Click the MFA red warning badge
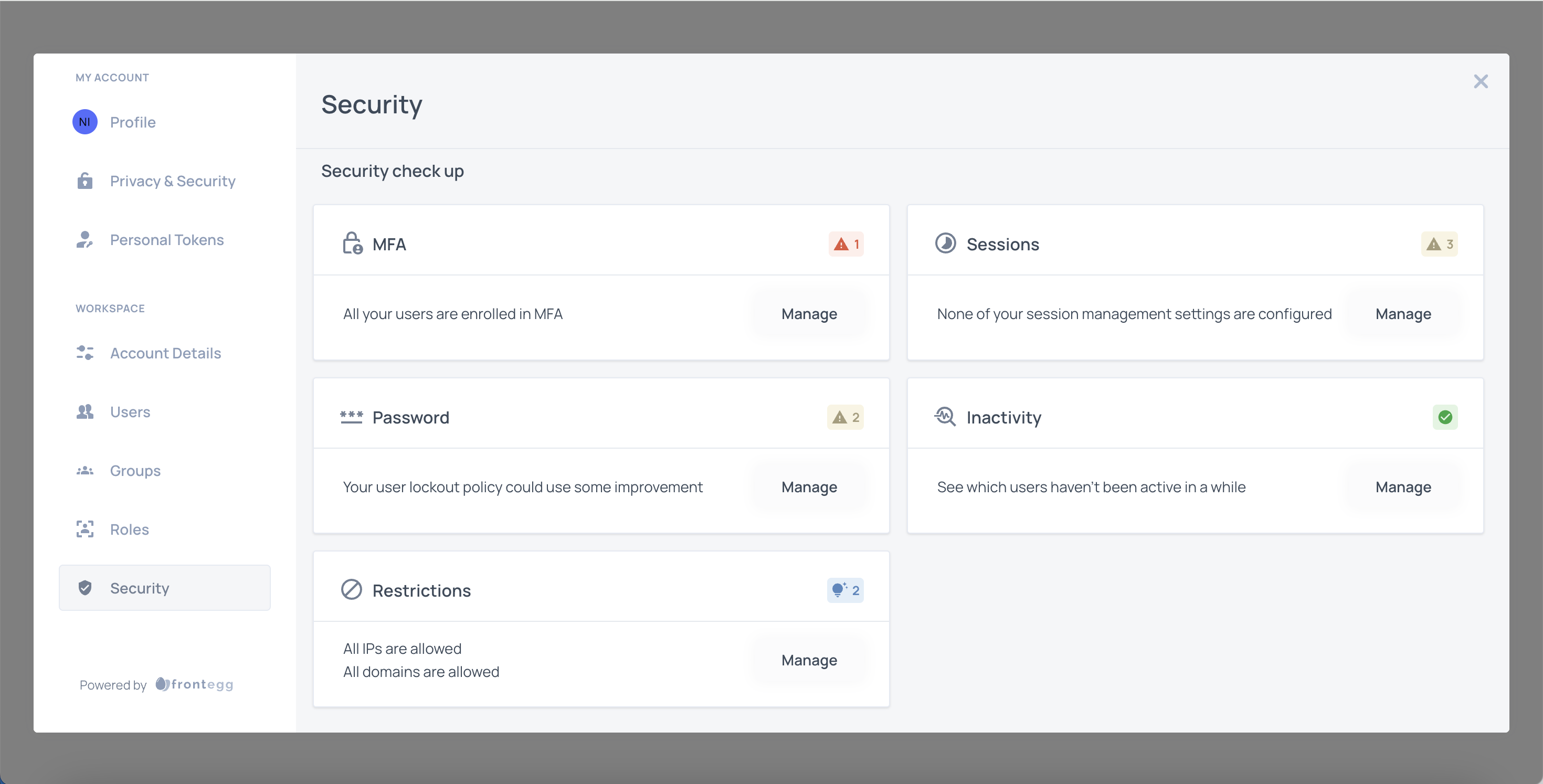This screenshot has height=784, width=1543. coord(846,245)
